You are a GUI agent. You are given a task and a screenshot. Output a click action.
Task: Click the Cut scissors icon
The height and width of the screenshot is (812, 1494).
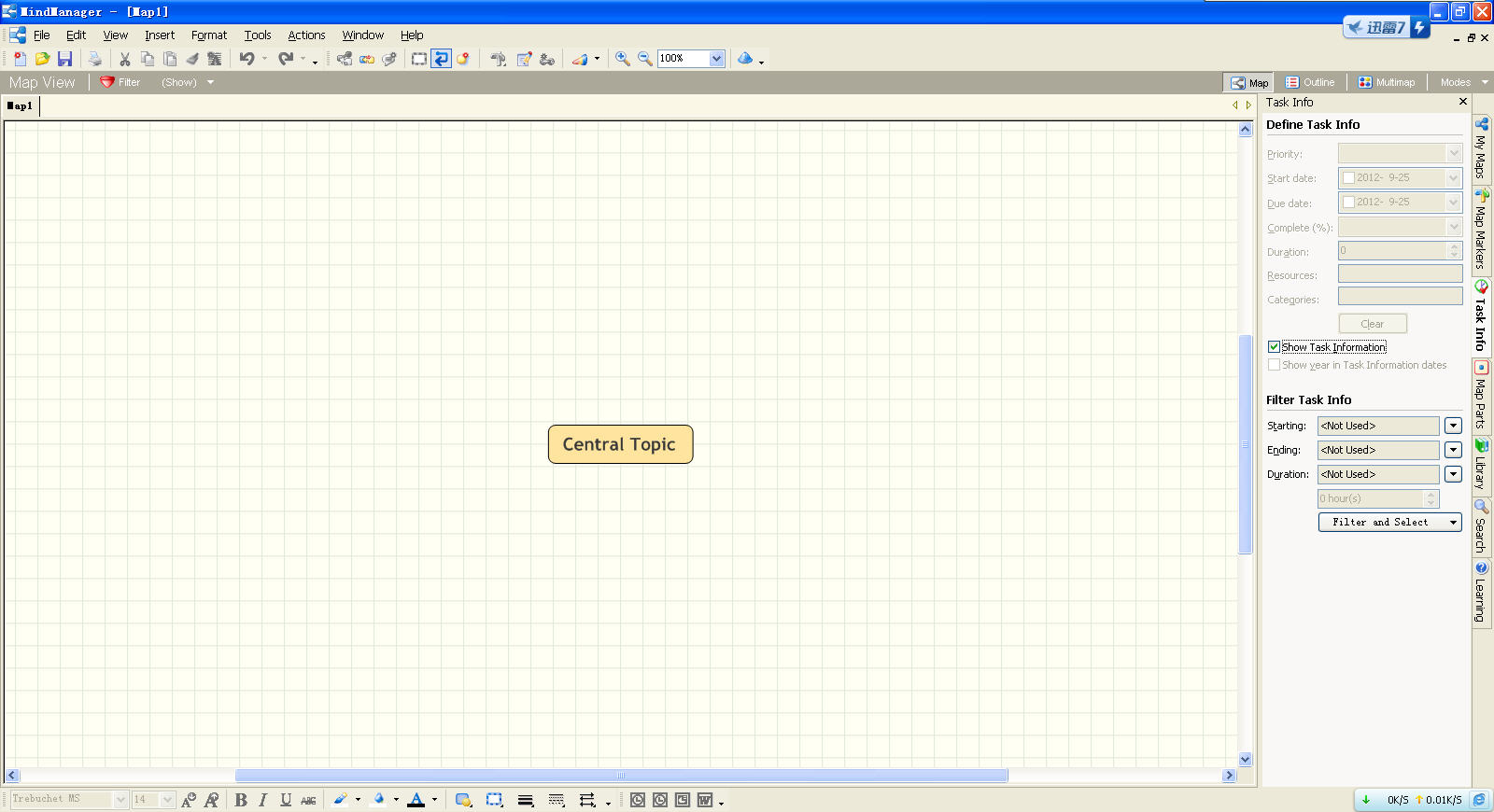pos(125,59)
